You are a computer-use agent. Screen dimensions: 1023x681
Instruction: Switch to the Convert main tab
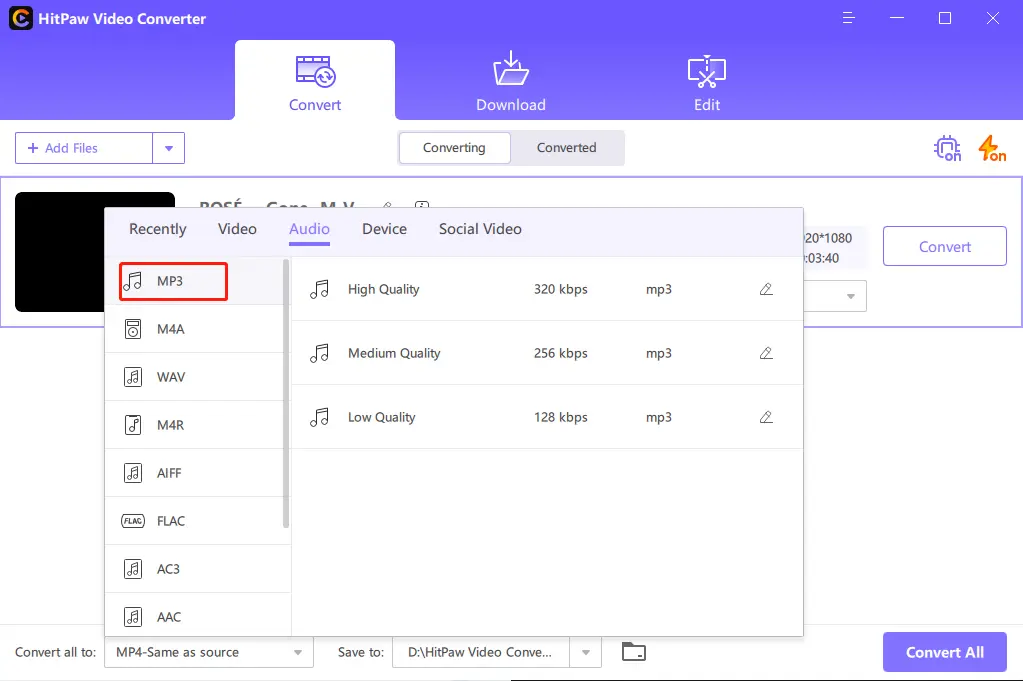315,80
